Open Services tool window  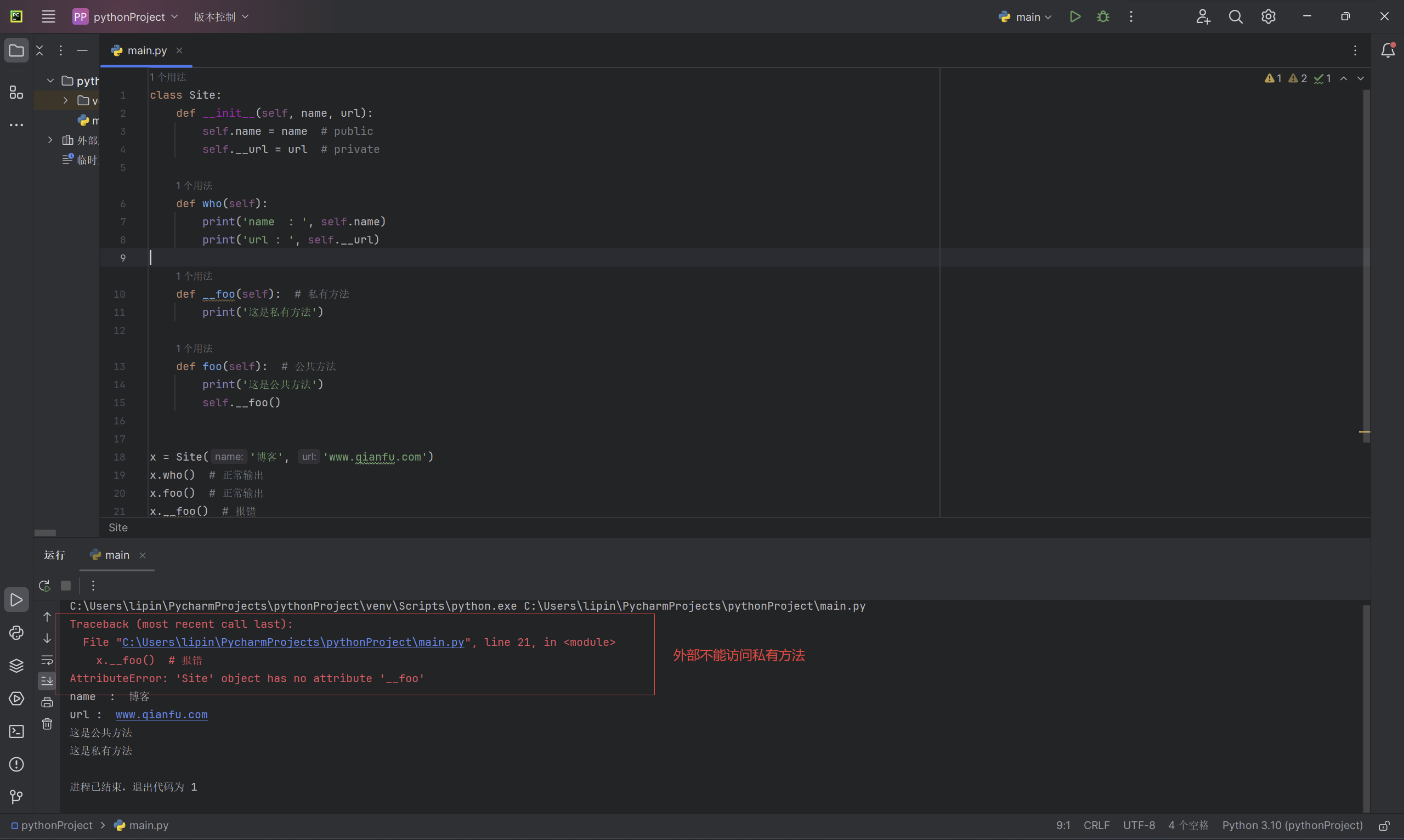[x=16, y=699]
